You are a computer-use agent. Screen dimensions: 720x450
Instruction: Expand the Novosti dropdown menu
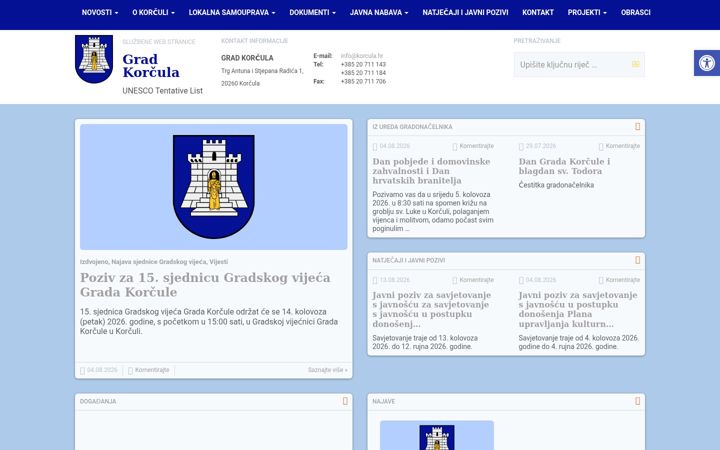tap(100, 12)
